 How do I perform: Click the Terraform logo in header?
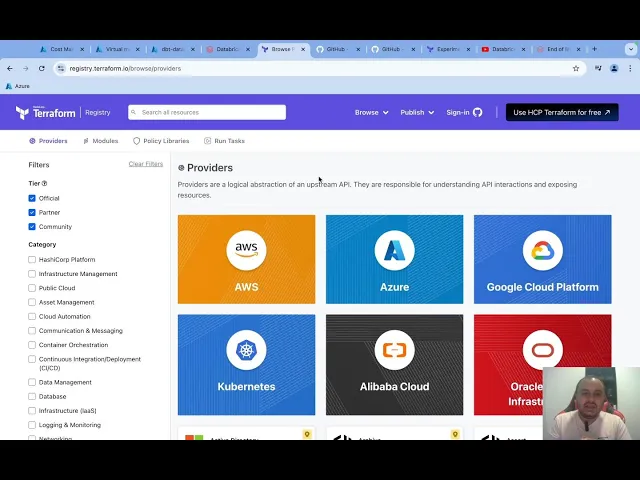(45, 112)
